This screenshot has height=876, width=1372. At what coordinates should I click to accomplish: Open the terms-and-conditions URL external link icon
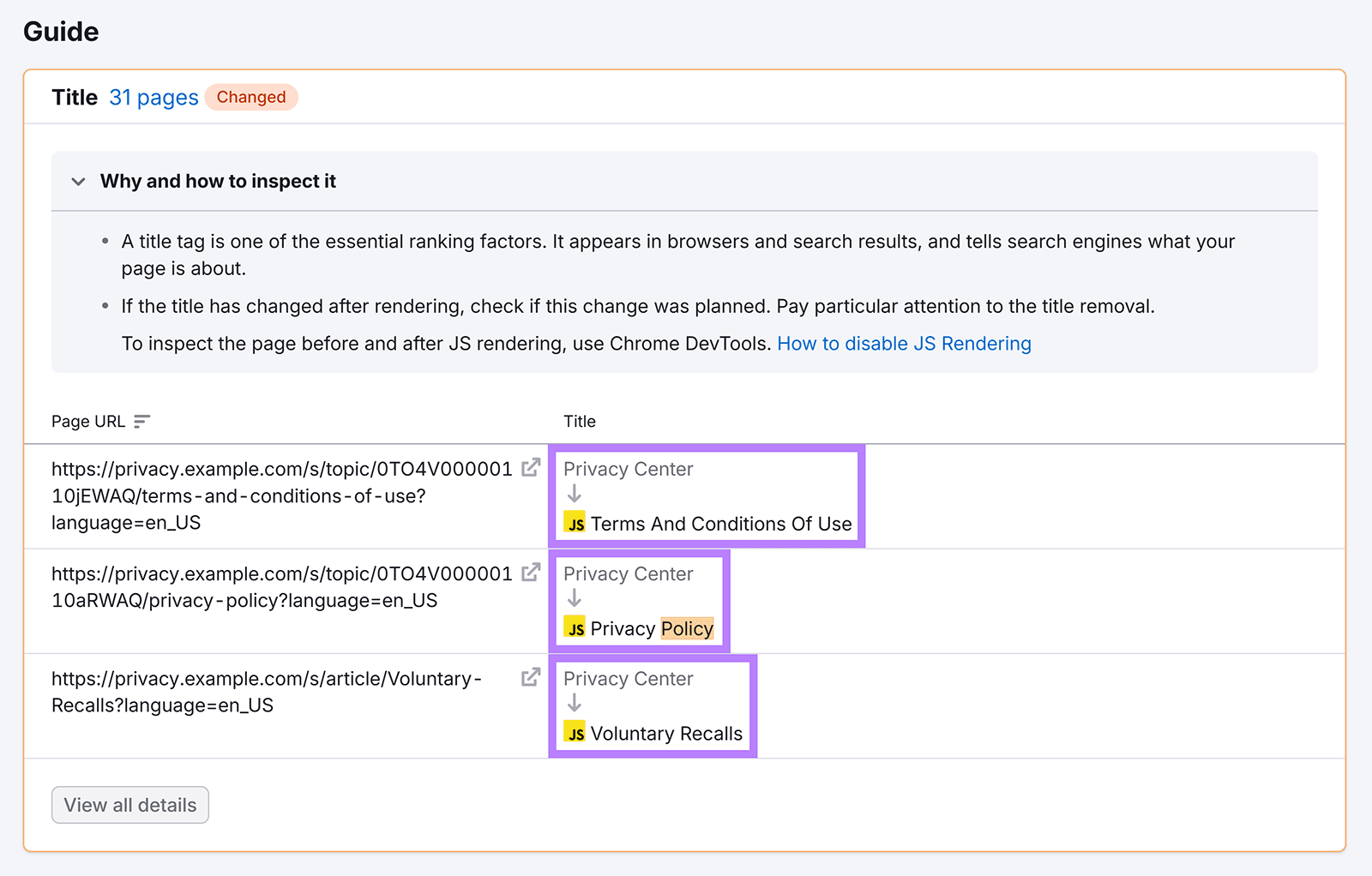[532, 468]
